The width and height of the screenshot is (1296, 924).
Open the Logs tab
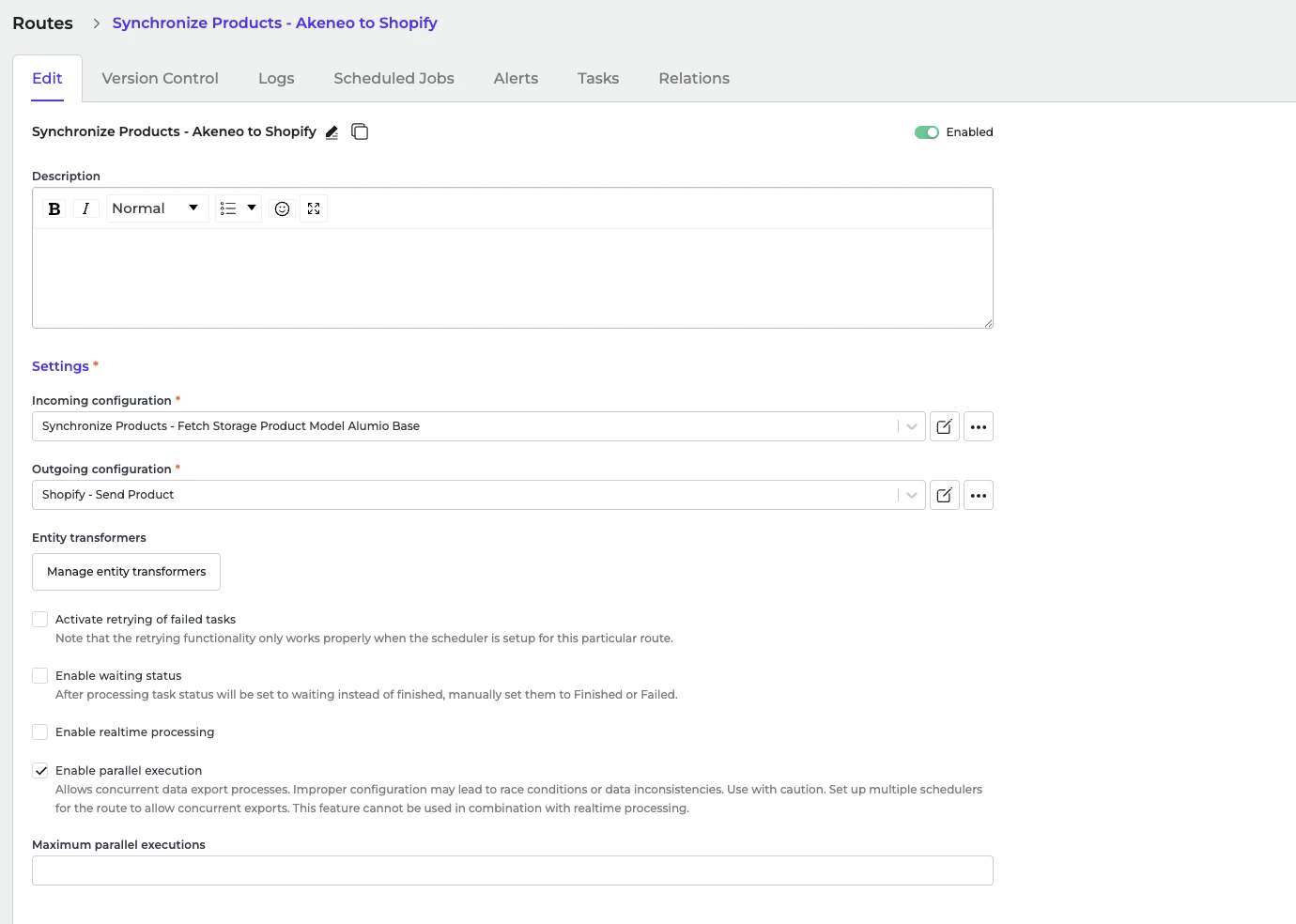(x=276, y=79)
